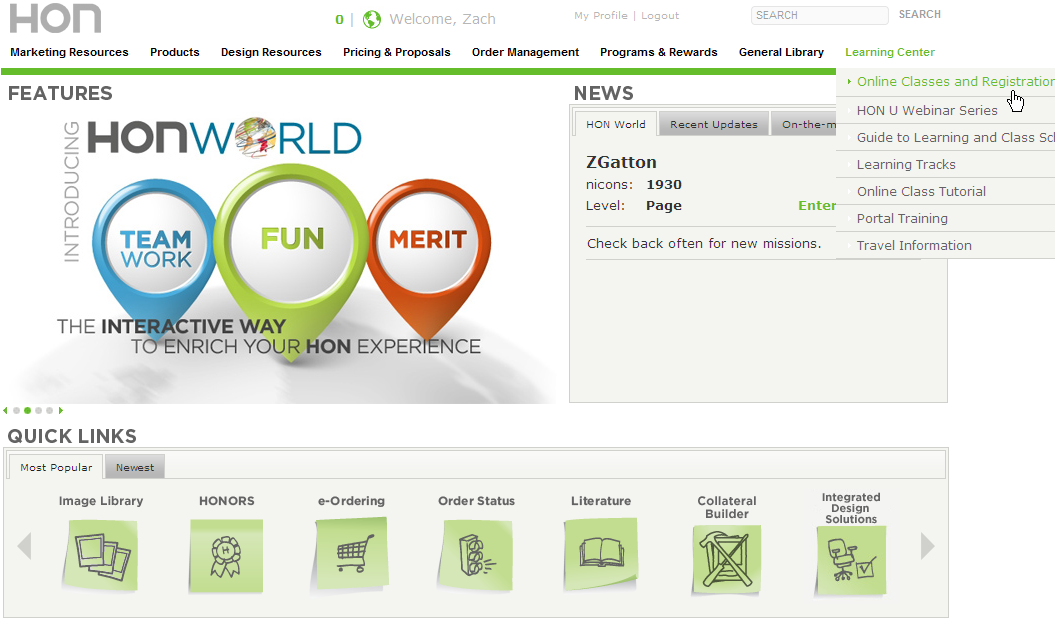Click inside the search input field
This screenshot has height=633, width=1055.
(820, 15)
